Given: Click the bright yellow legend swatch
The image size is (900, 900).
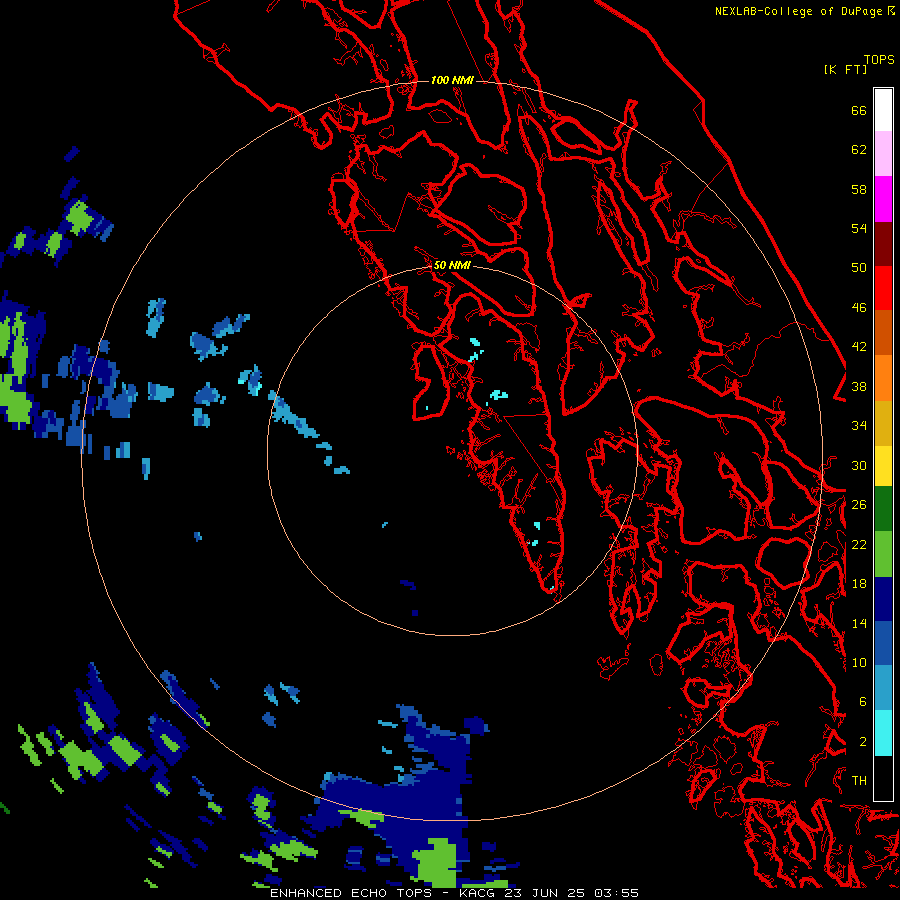Looking at the screenshot, I should 883,467.
